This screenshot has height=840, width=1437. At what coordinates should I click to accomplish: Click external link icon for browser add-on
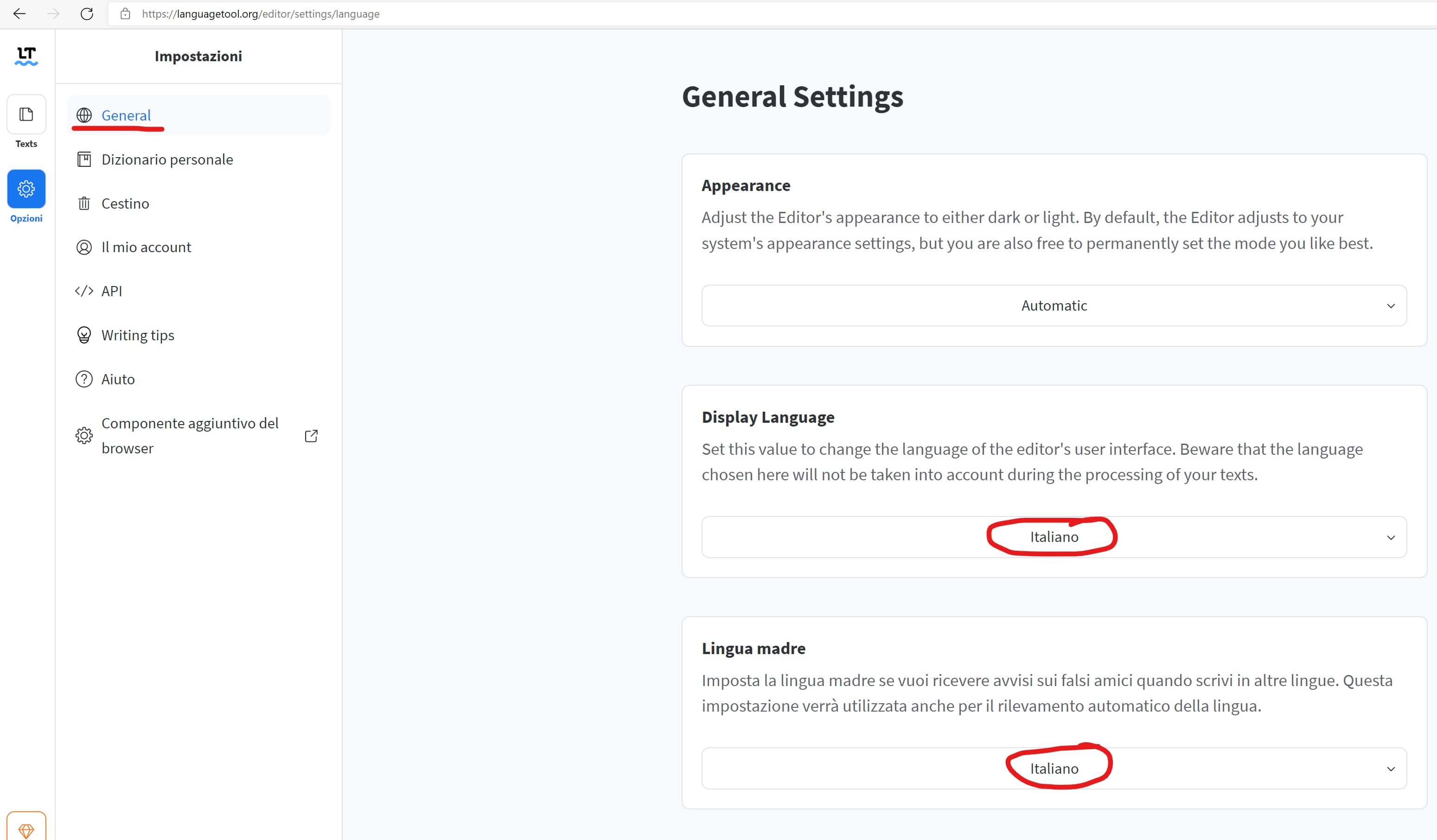click(311, 436)
